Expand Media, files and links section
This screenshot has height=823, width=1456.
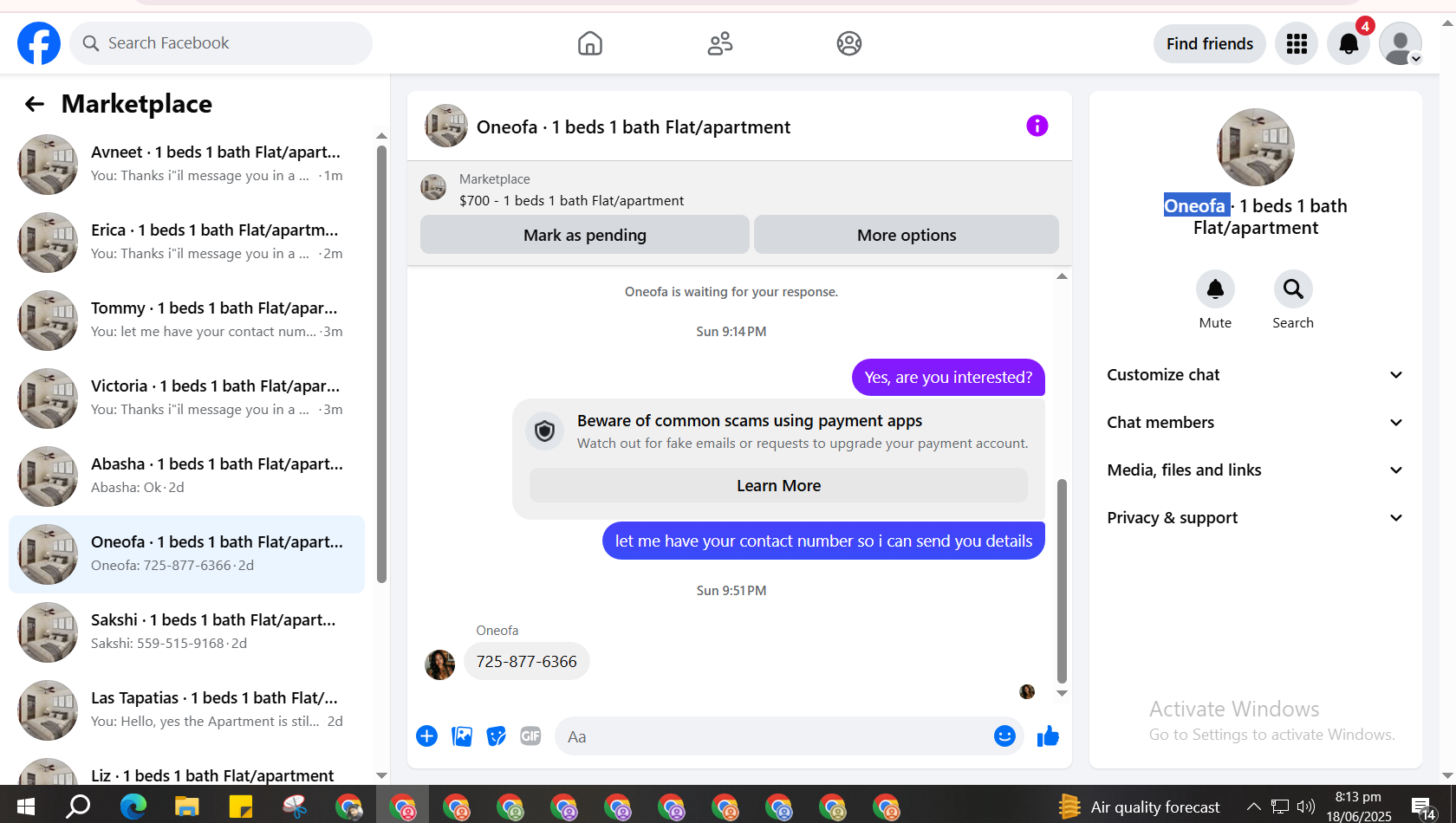click(x=1255, y=470)
